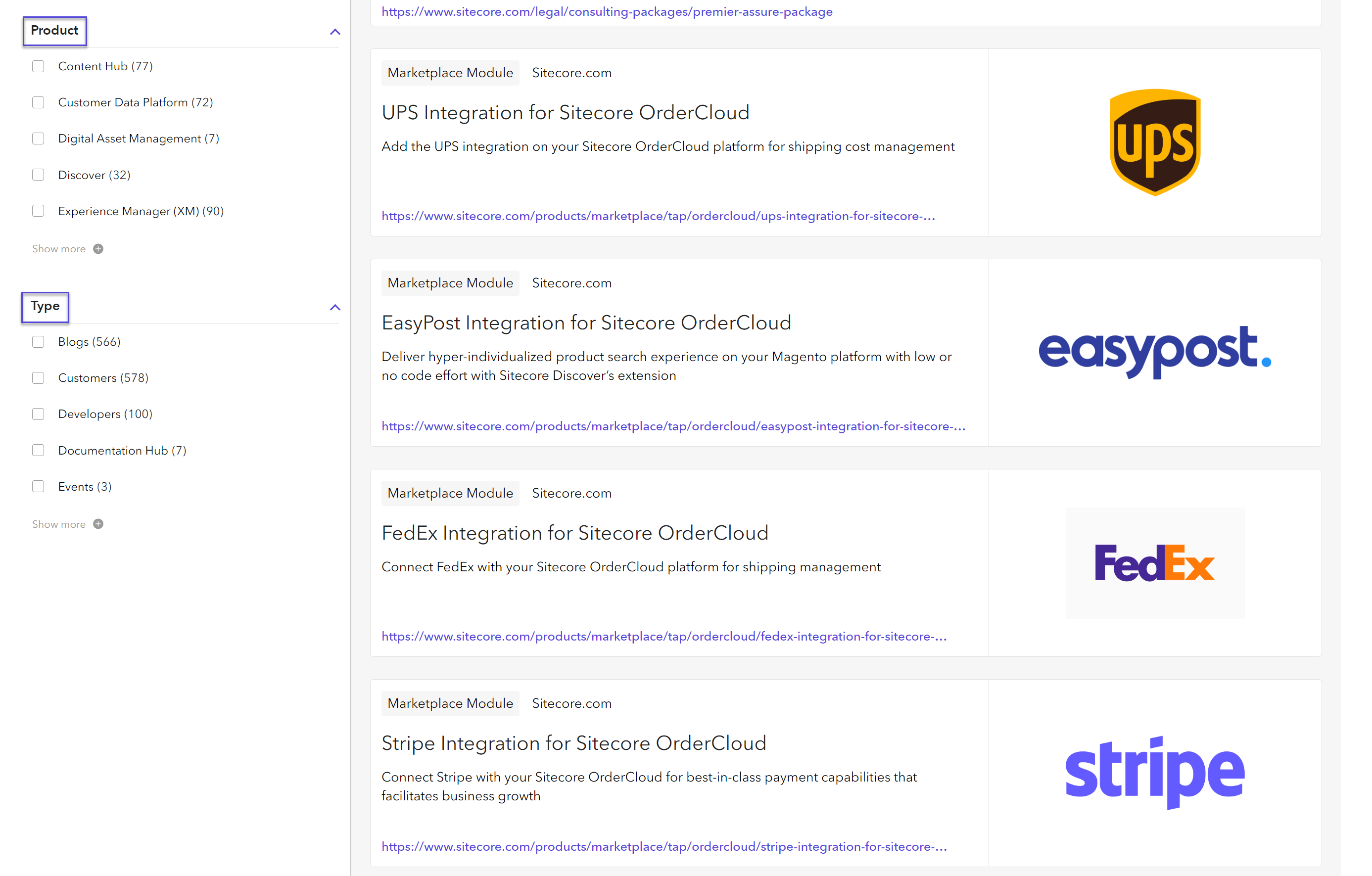Click Sitecore.com source label on UPS card
Image resolution: width=1372 pixels, height=876 pixels.
571,73
